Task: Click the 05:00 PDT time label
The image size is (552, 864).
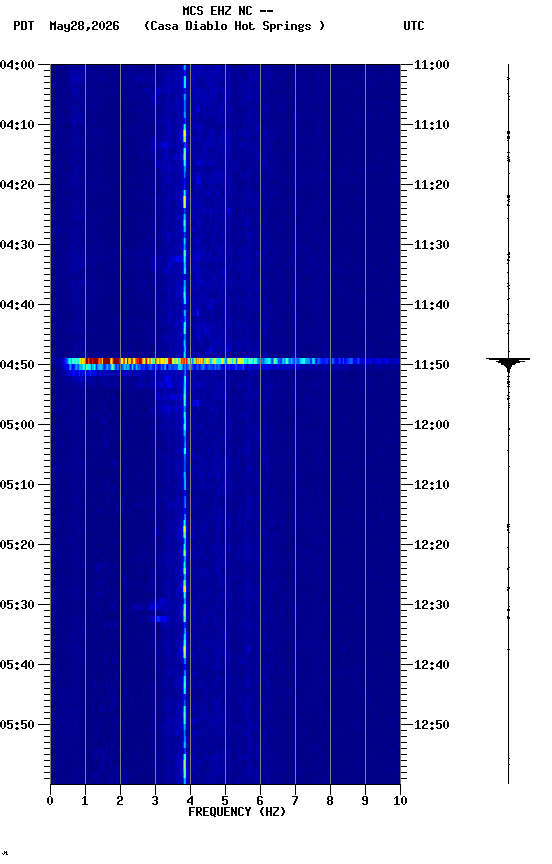Action: click(x=17, y=425)
